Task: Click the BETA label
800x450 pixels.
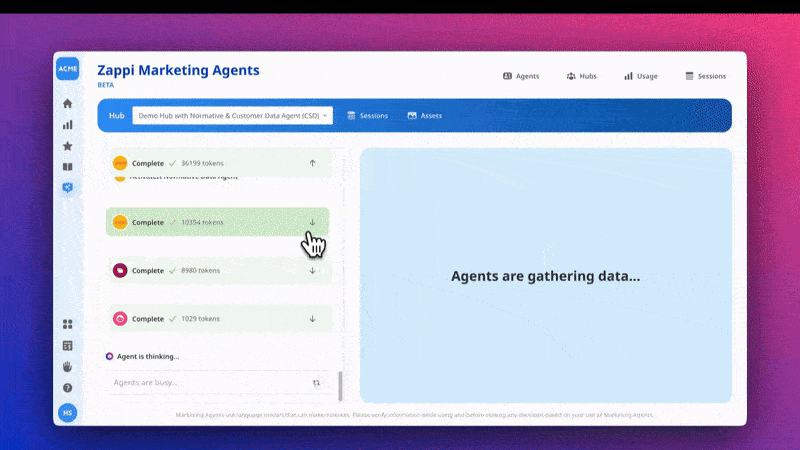Action: click(106, 85)
